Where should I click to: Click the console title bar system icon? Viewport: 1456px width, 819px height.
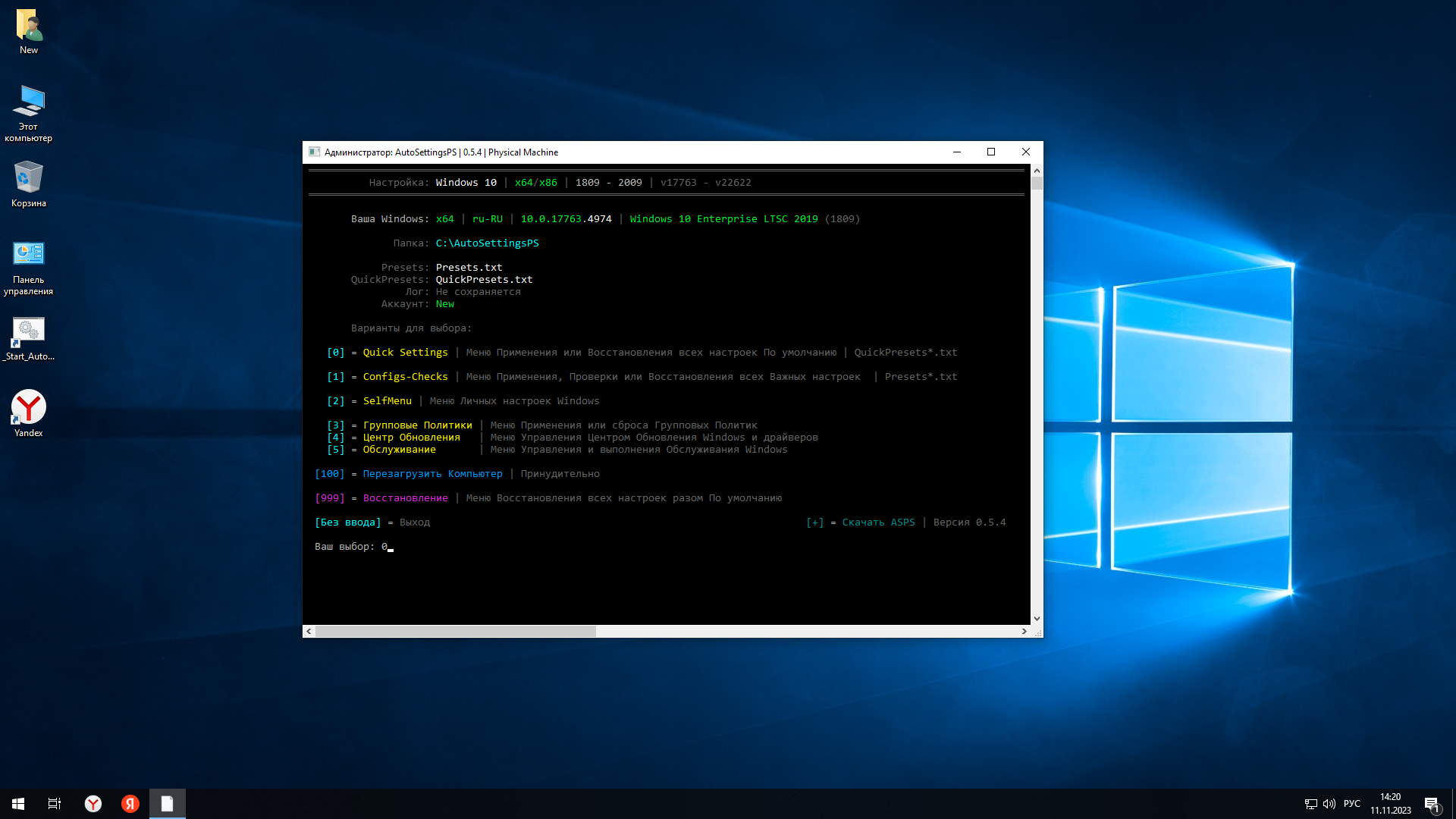click(x=315, y=152)
